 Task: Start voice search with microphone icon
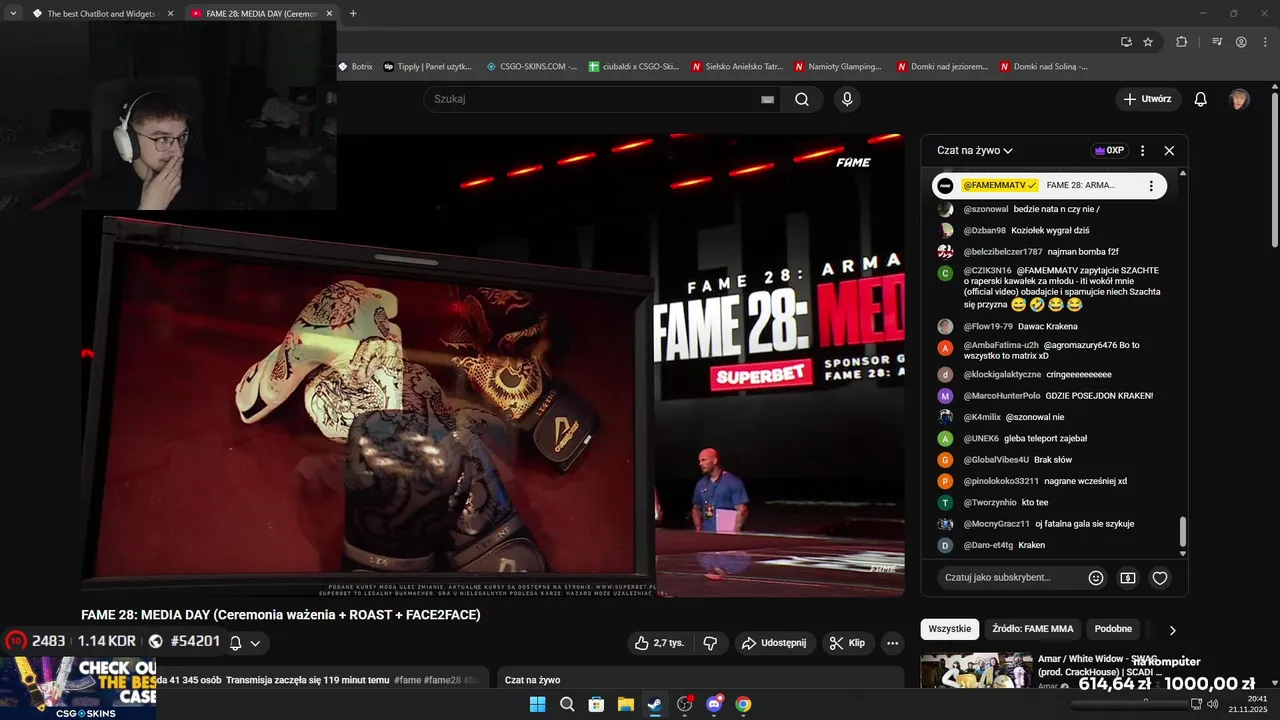coord(847,99)
